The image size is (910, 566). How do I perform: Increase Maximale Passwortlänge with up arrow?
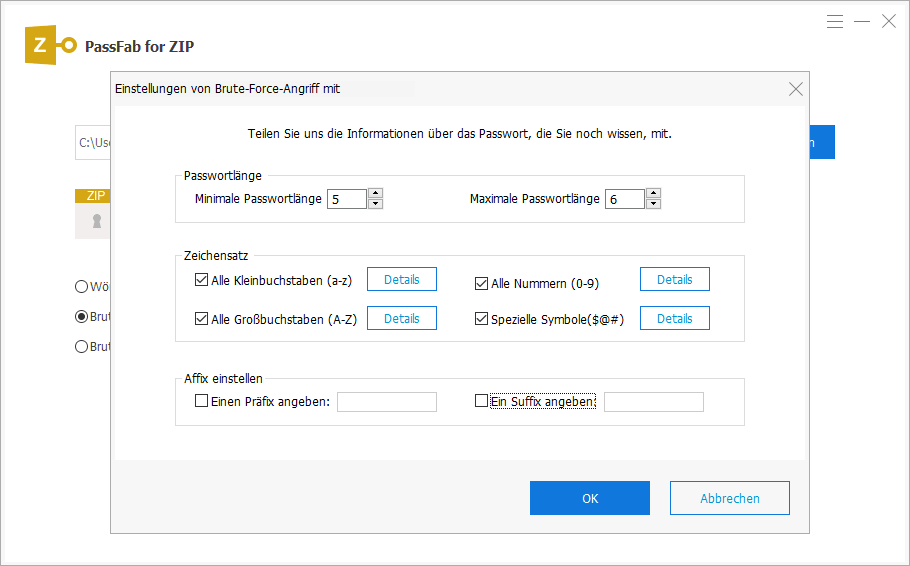tap(653, 193)
